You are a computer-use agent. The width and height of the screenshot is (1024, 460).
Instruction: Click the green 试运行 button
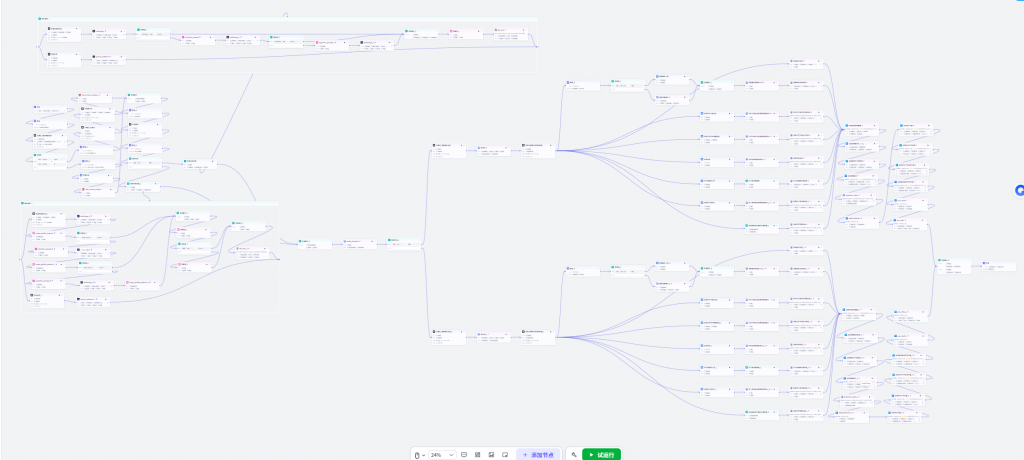(601, 455)
